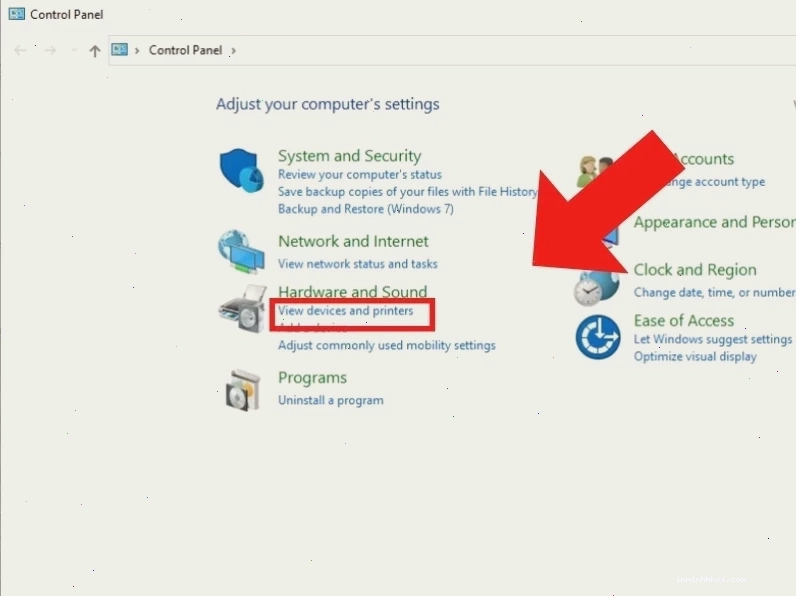
Task: Open the System and Security shield icon
Action: [242, 170]
